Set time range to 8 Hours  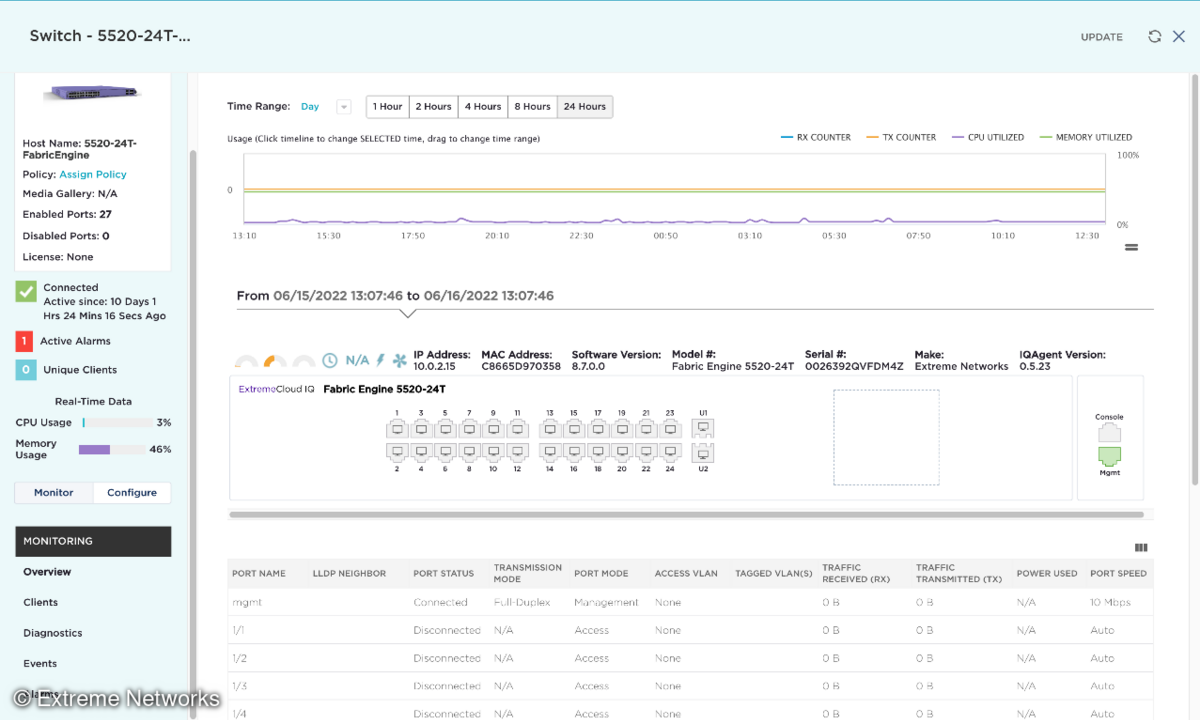pos(532,107)
